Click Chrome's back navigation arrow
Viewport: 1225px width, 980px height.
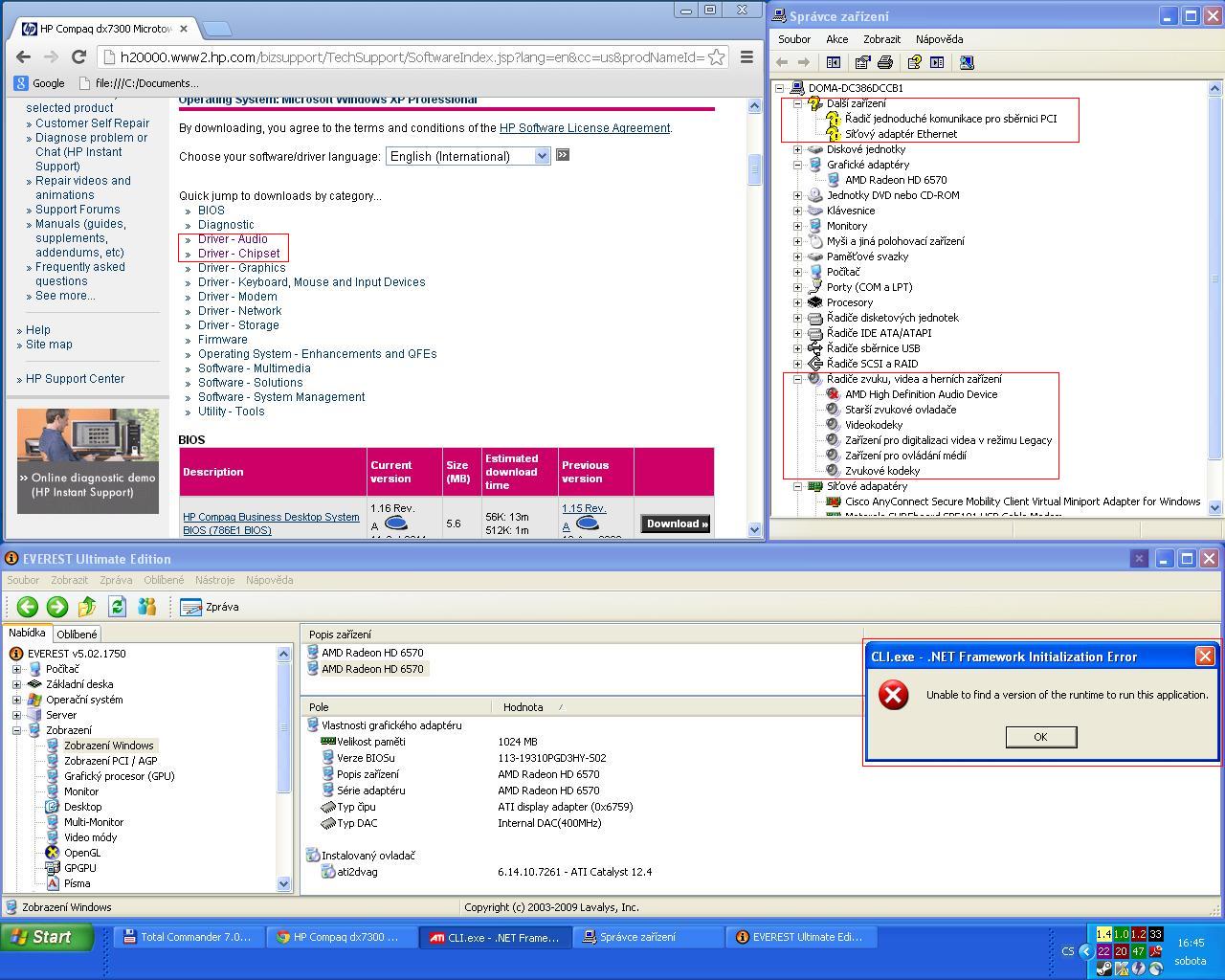pyautogui.click(x=23, y=56)
